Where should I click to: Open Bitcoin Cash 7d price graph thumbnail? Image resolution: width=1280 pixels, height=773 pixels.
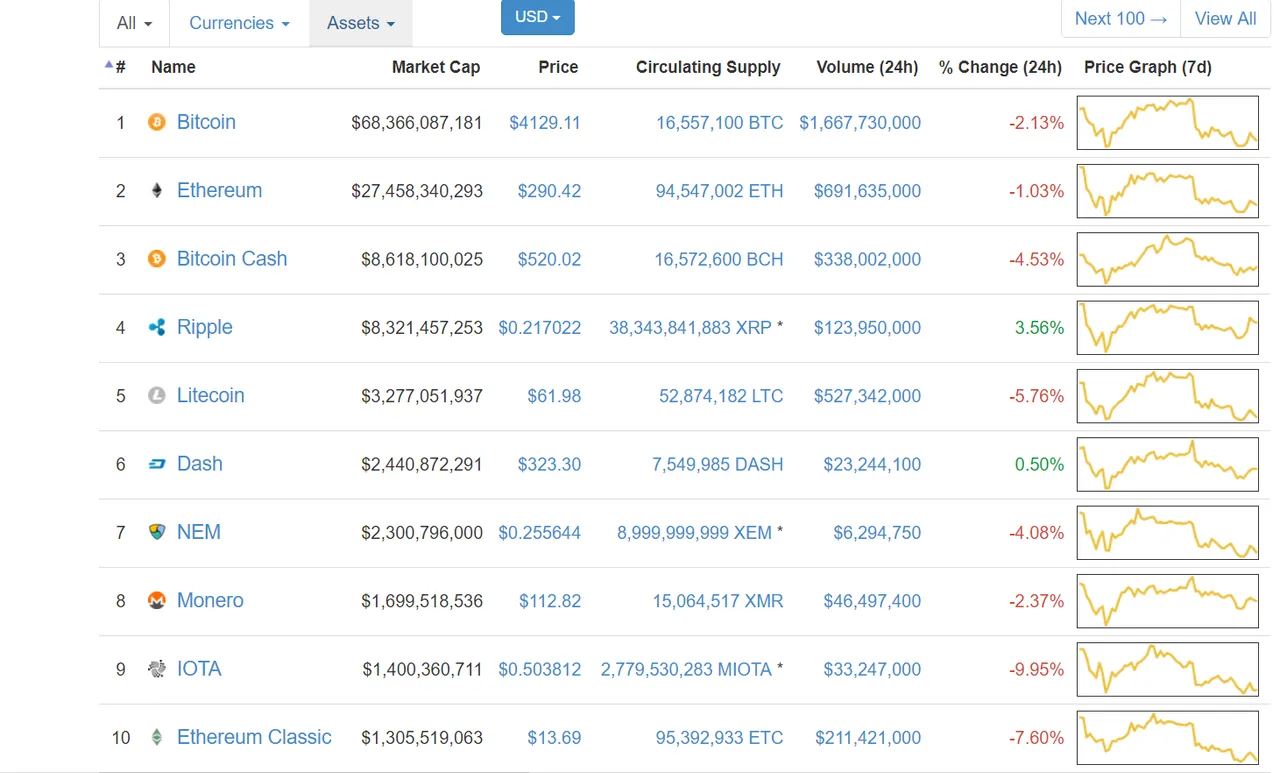[1168, 259]
